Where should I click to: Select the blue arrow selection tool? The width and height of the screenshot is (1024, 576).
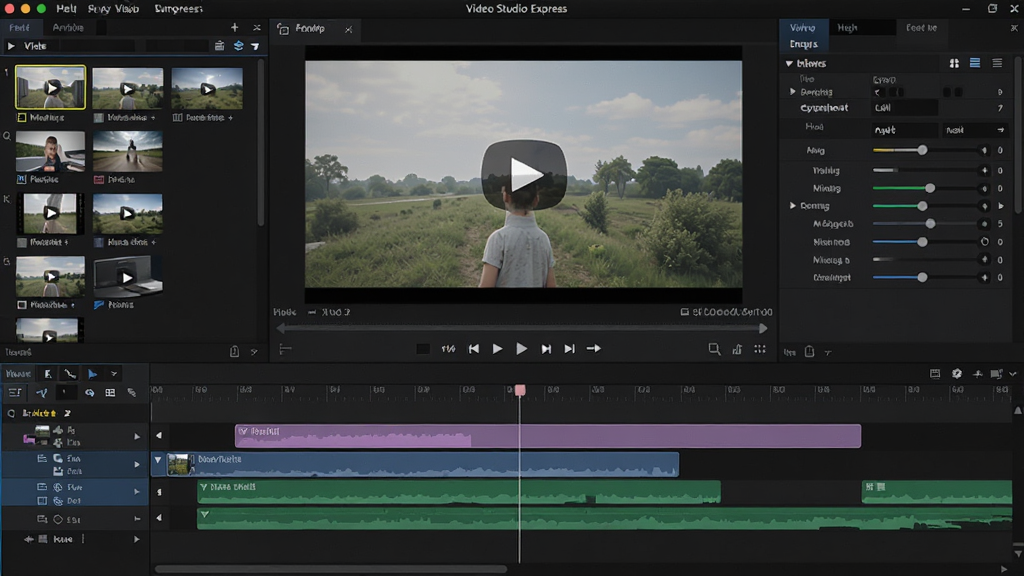pyautogui.click(x=93, y=374)
